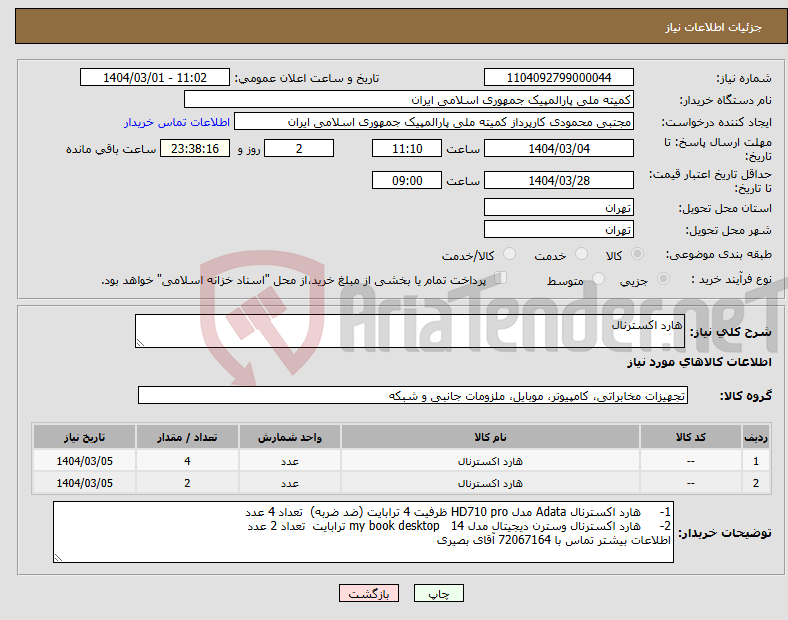The image size is (788, 620).
Task: Select the کالا/خدمت radio button
Action: [509, 254]
